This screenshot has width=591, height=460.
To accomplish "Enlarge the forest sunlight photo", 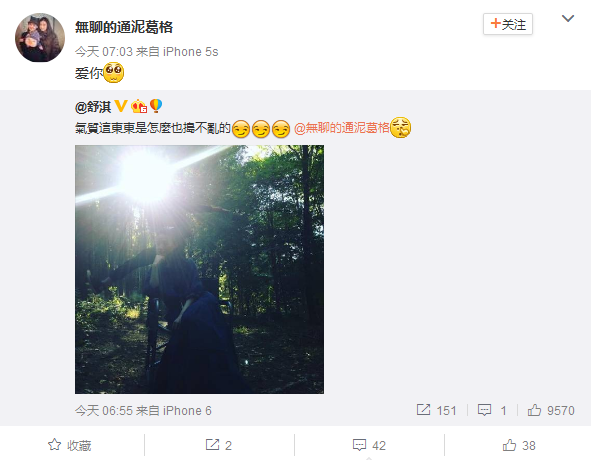I will click(x=199, y=270).
